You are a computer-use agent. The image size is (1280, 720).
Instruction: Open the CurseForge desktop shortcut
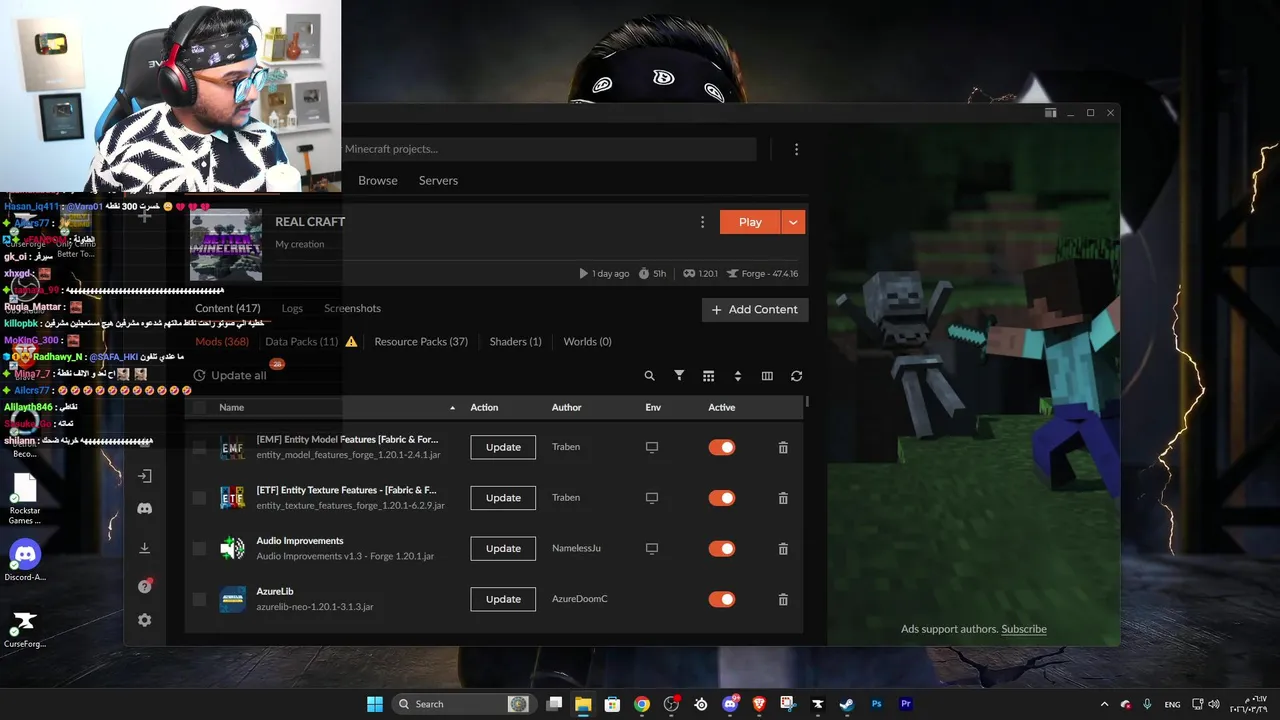pyautogui.click(x=25, y=628)
